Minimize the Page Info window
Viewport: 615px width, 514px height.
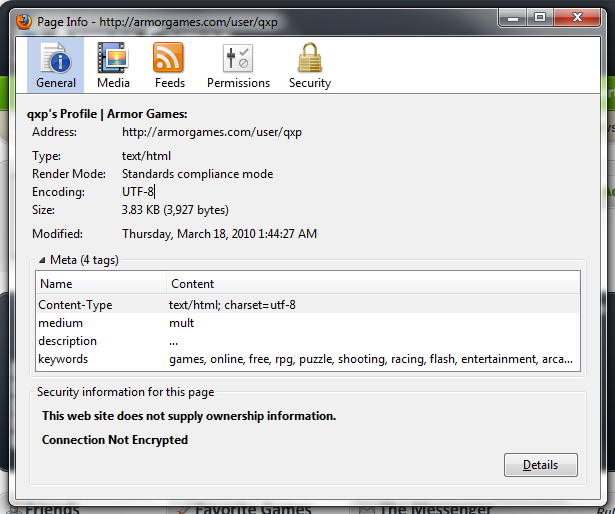coord(512,17)
